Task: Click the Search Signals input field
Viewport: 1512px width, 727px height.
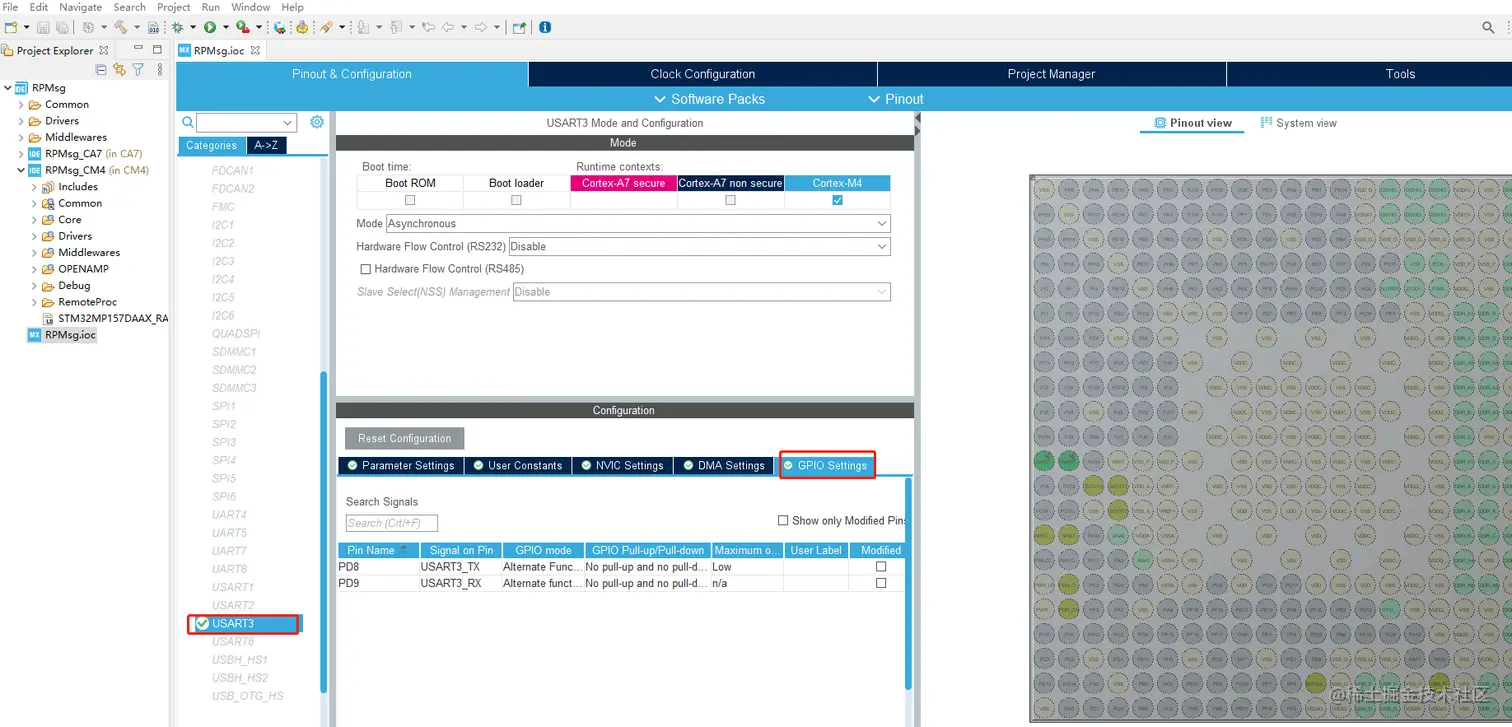Action: [392, 523]
